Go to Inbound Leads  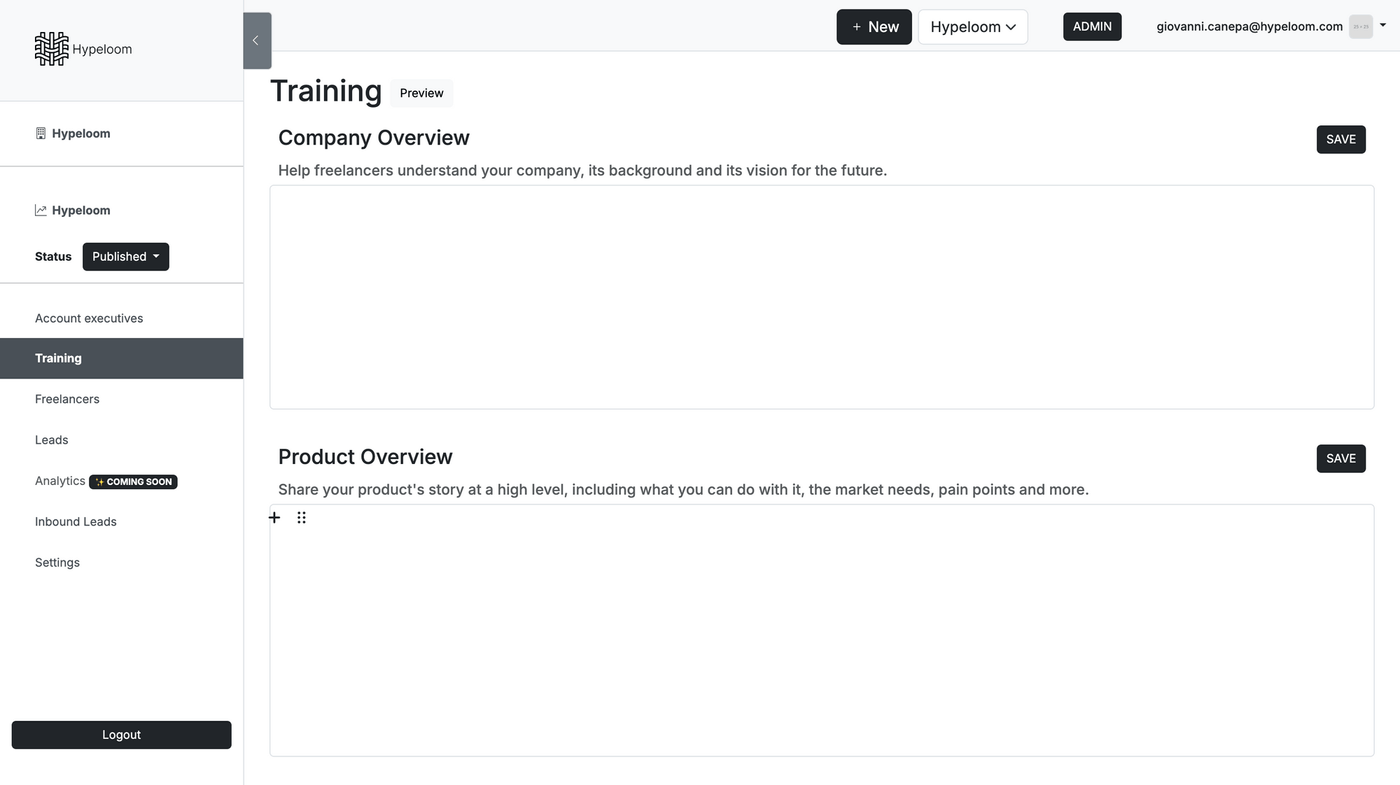pos(76,522)
